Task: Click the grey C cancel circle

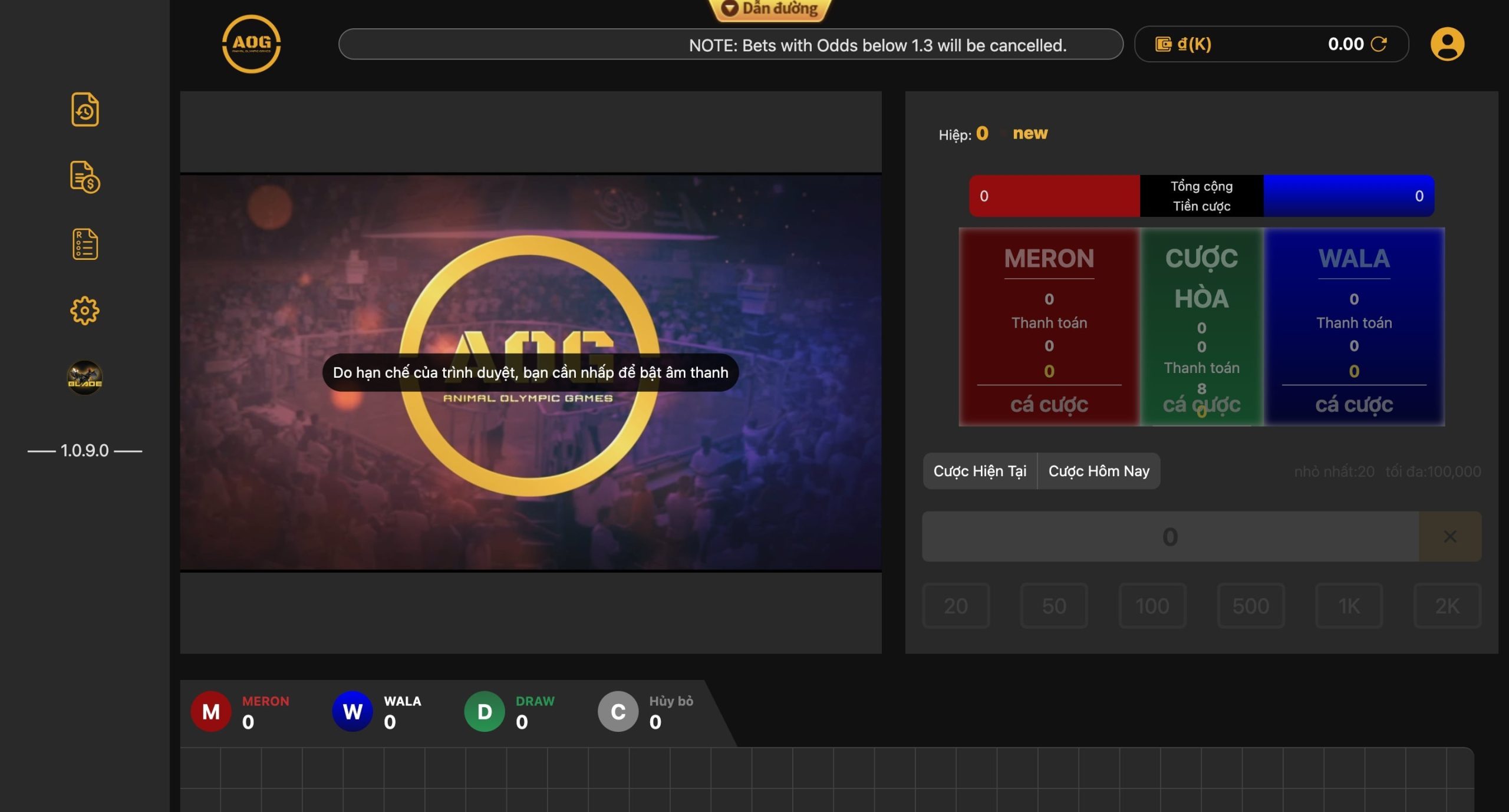Action: 618,711
